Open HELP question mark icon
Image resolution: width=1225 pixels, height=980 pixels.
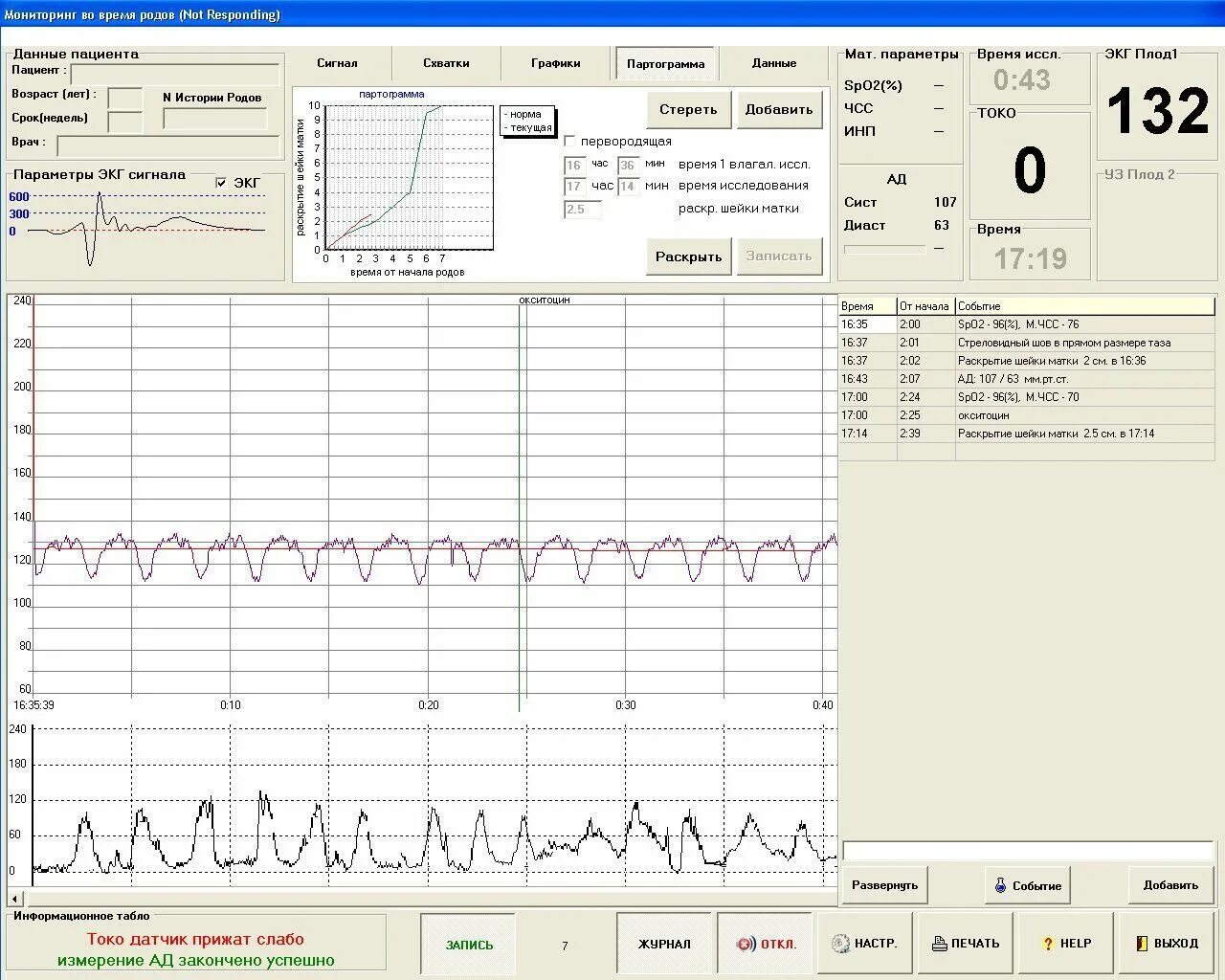[1066, 944]
